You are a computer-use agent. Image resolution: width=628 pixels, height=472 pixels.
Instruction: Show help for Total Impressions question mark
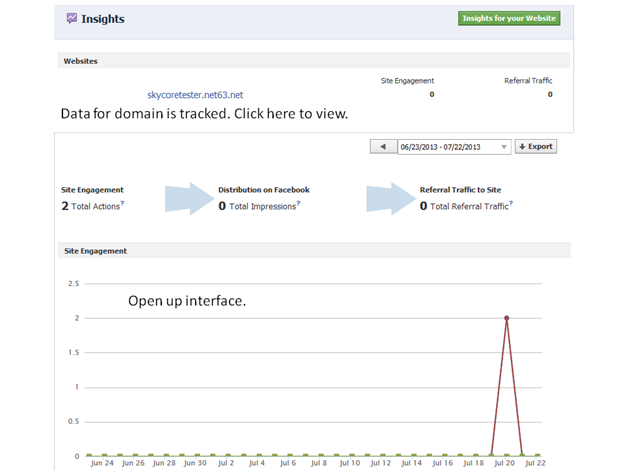point(298,203)
